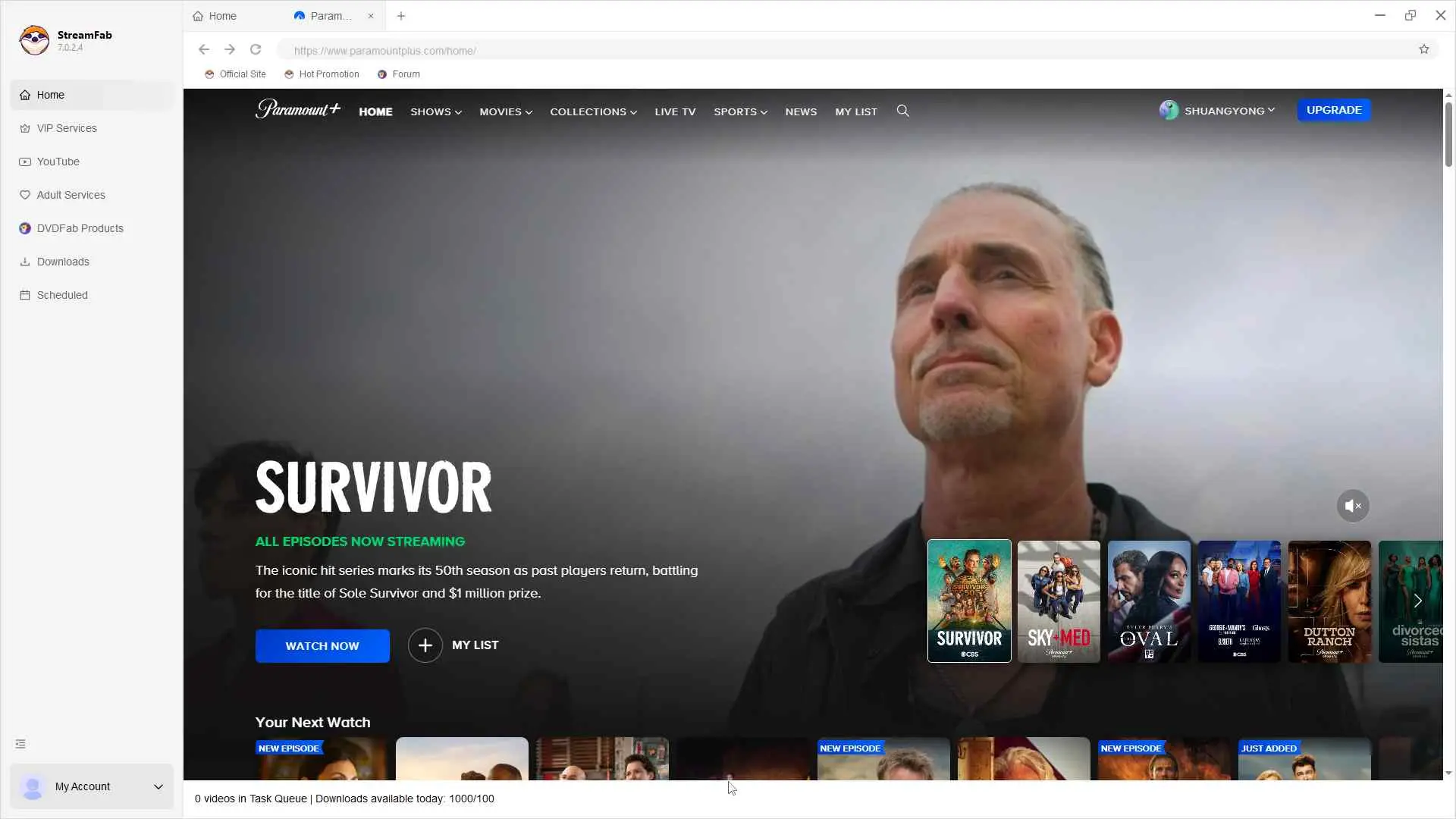This screenshot has width=1456, height=819.
Task: Click the WATCH NOW button
Action: click(x=322, y=646)
